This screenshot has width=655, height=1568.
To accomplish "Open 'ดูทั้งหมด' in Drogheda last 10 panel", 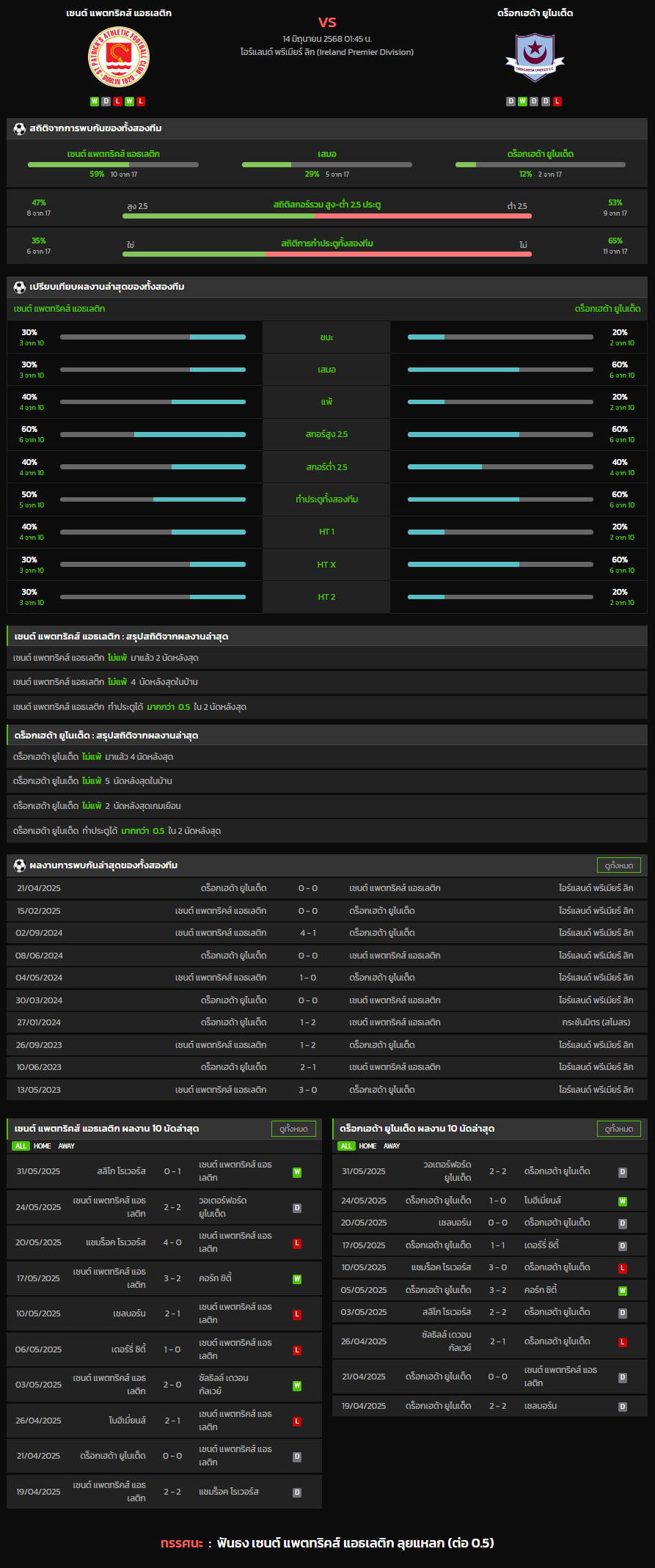I will [x=619, y=1129].
